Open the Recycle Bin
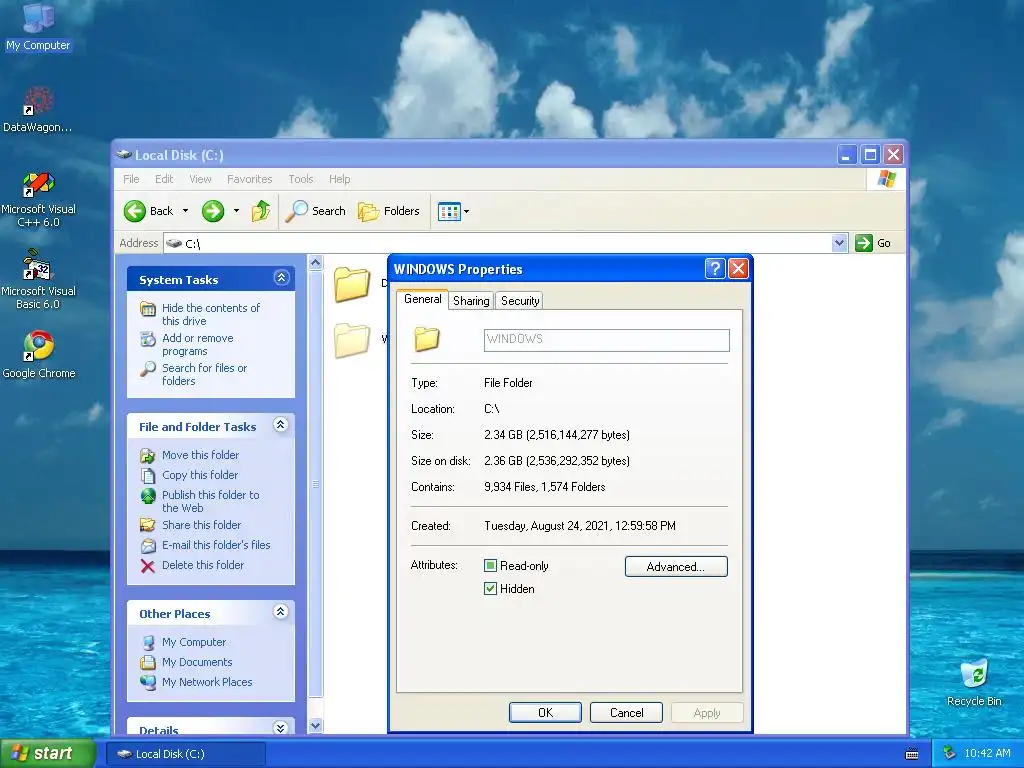This screenshot has height=768, width=1024. (974, 682)
